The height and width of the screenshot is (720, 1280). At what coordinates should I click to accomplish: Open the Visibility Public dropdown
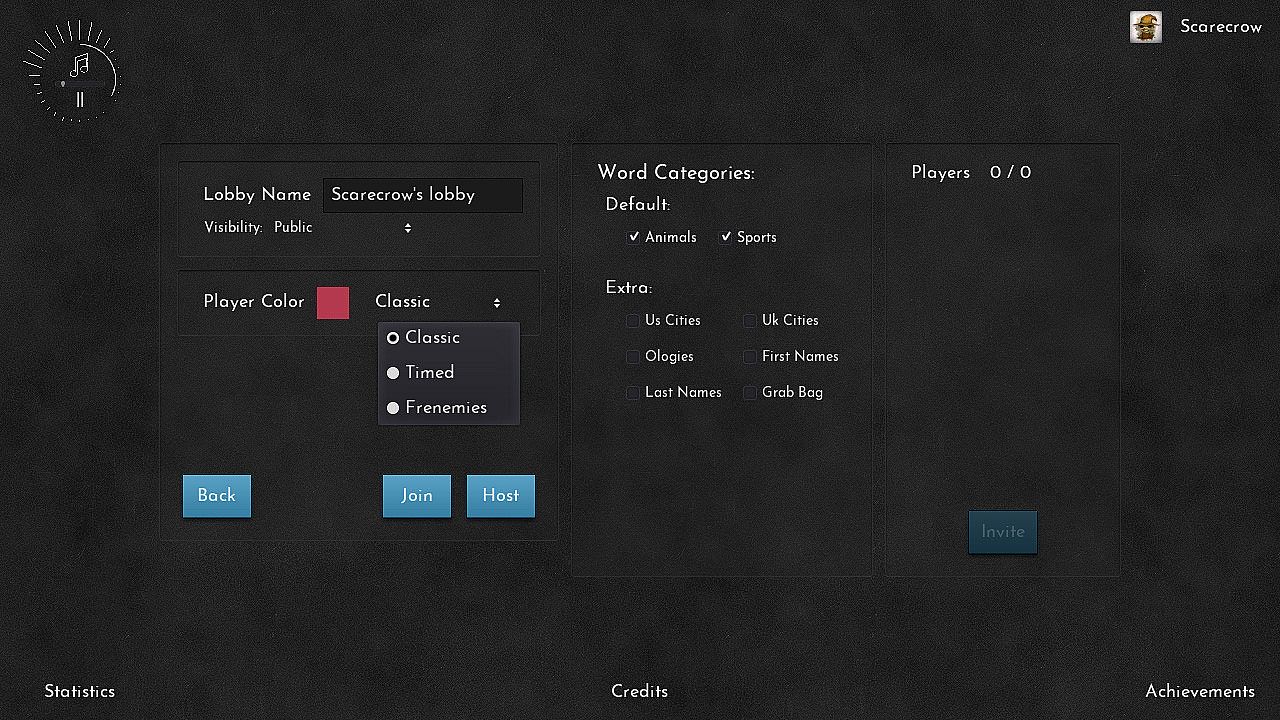coord(343,228)
